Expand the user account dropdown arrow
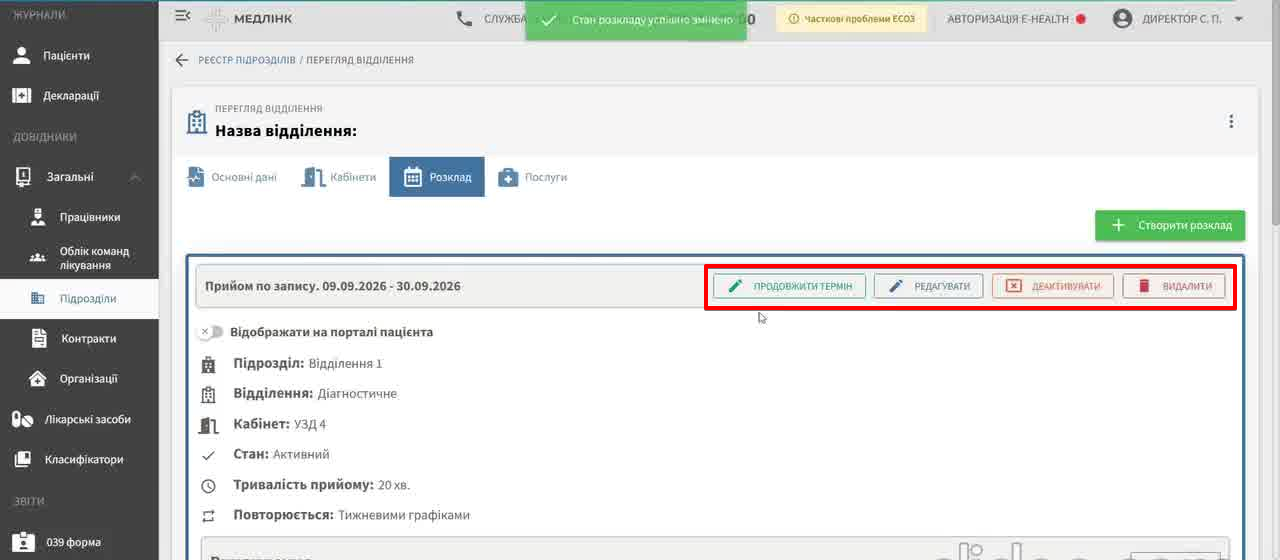This screenshot has height=560, width=1280. tap(1239, 19)
